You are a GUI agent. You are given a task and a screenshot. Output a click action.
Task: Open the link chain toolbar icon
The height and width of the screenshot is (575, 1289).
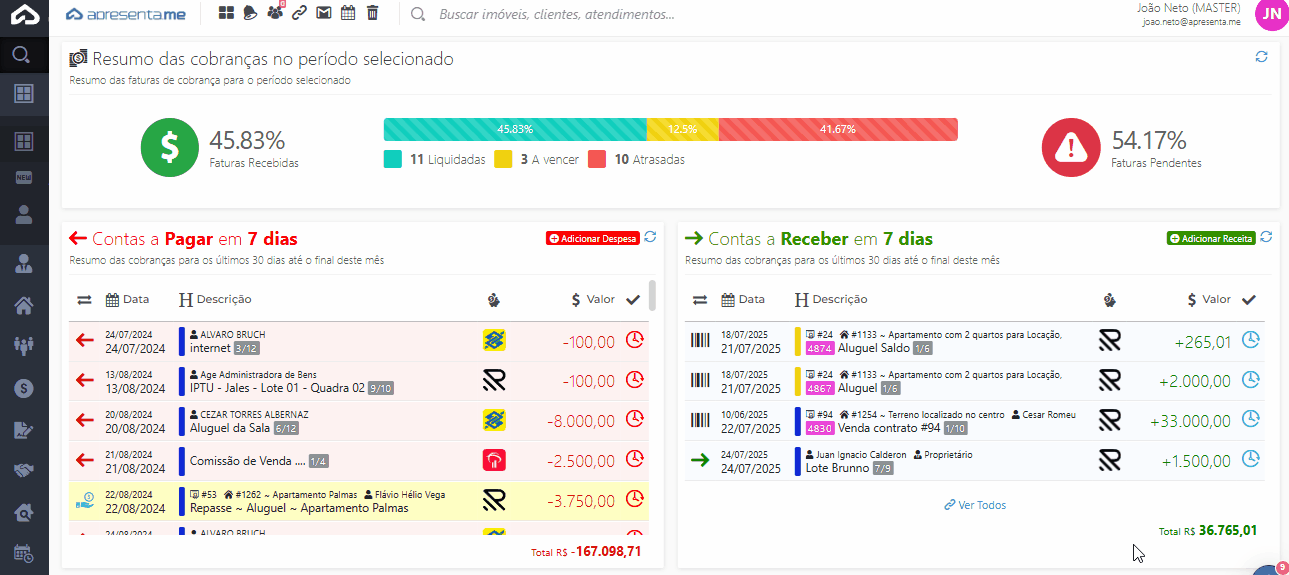[299, 13]
